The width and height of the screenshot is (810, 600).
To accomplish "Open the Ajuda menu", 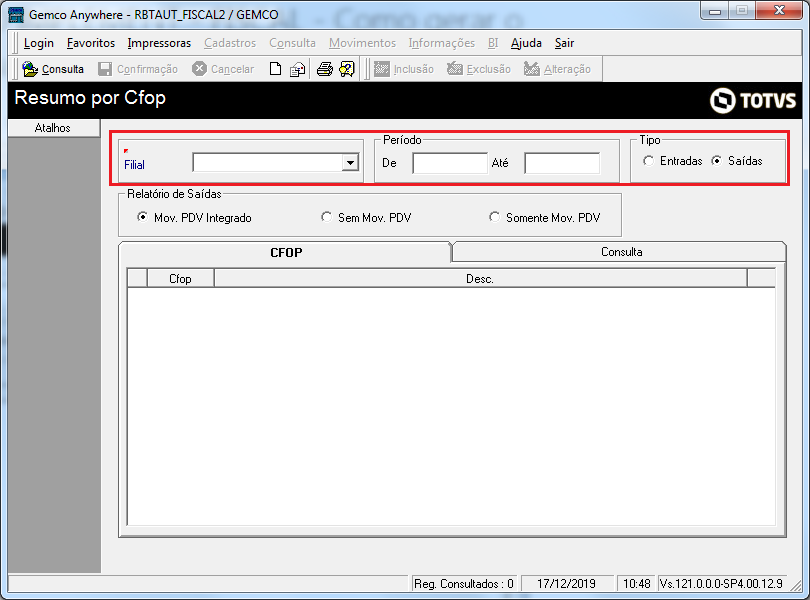I will pos(526,43).
